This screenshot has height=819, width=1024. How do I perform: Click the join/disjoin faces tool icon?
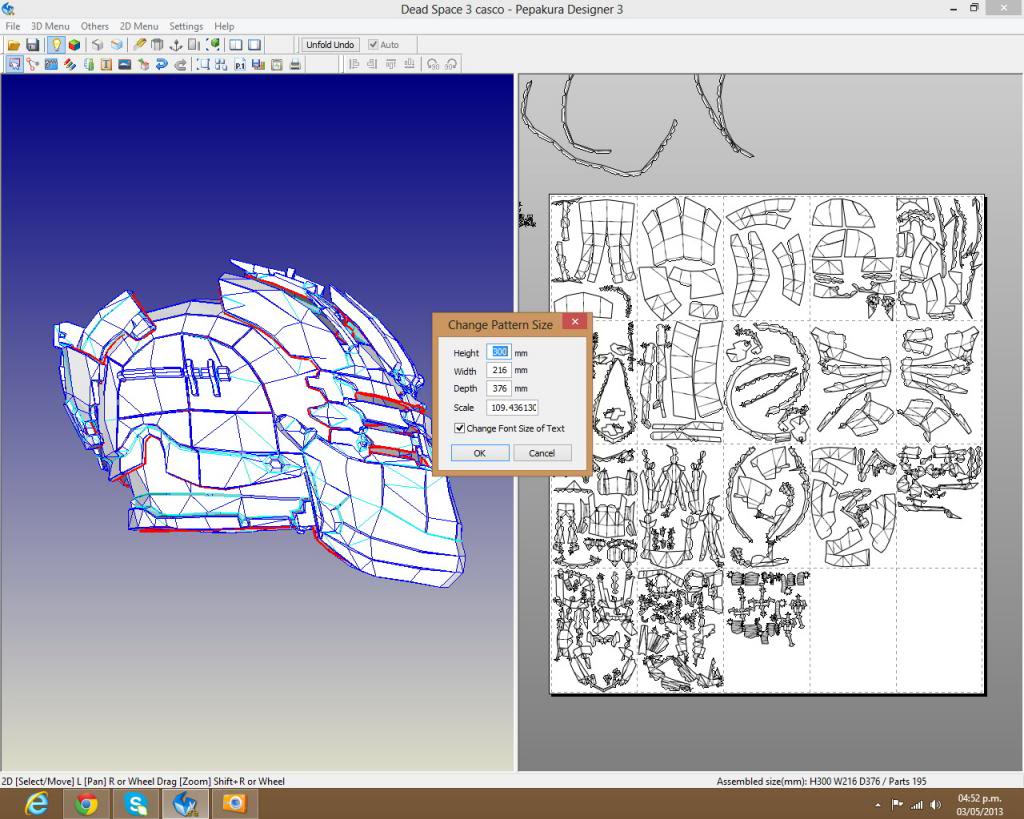33,64
